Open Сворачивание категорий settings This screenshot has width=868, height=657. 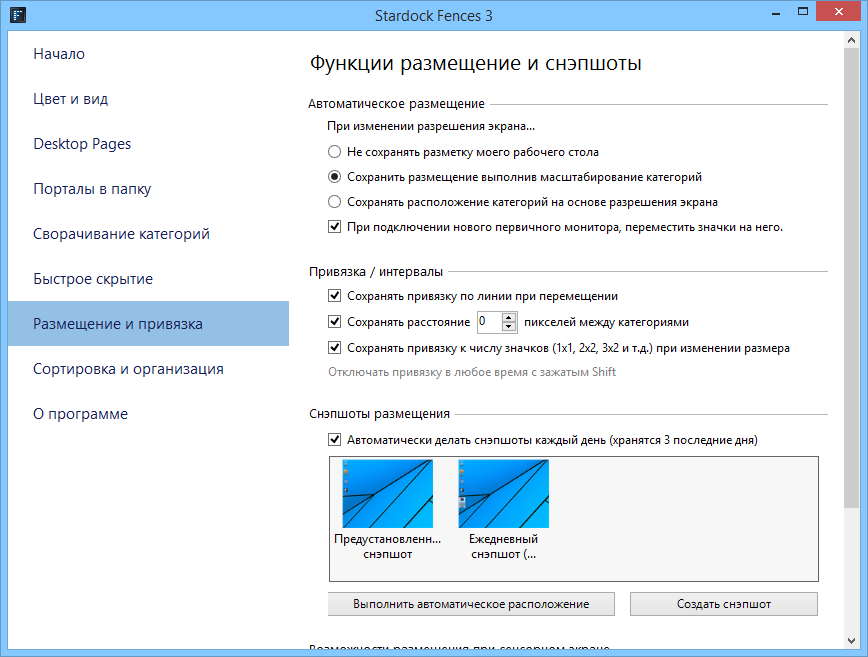point(121,234)
